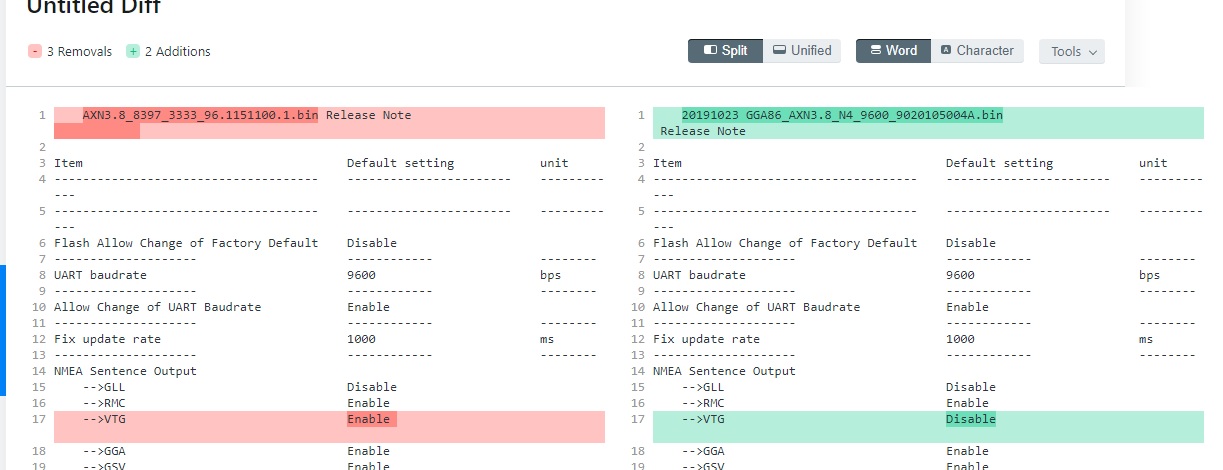Image resolution: width=1223 pixels, height=470 pixels.
Task: Click -->GGA entry in left pane
Action: pyautogui.click(x=104, y=451)
